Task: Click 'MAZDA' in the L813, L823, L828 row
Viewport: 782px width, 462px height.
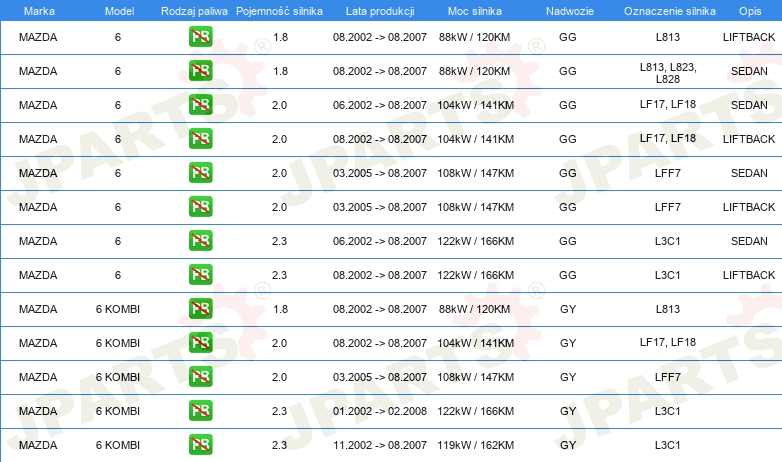Action: coord(38,71)
